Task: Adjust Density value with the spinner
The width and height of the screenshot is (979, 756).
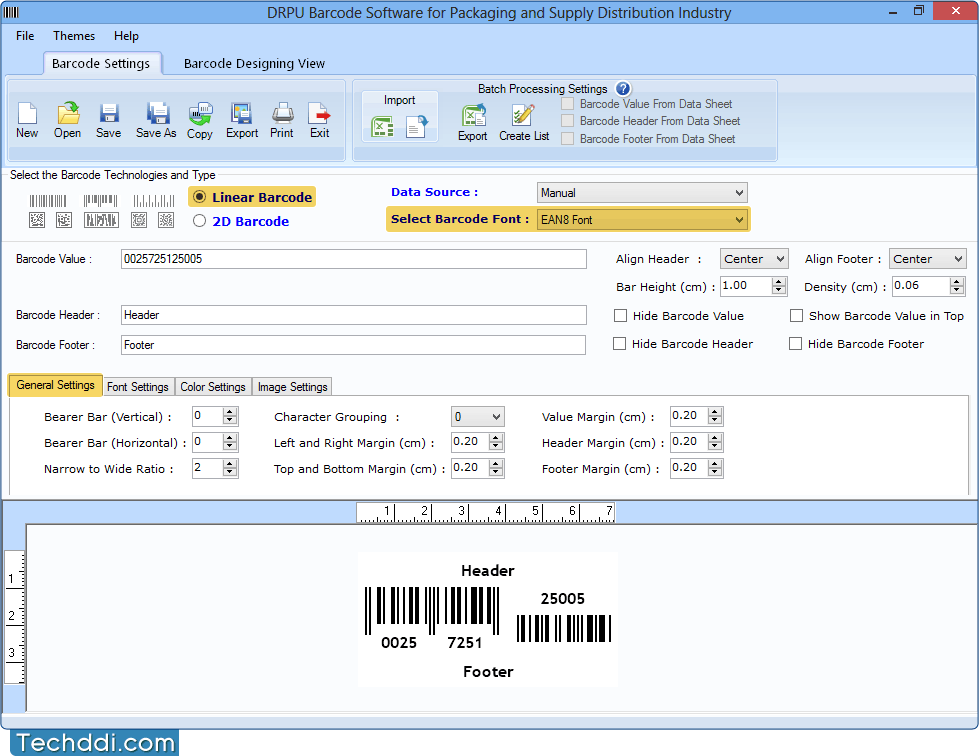Action: (957, 286)
